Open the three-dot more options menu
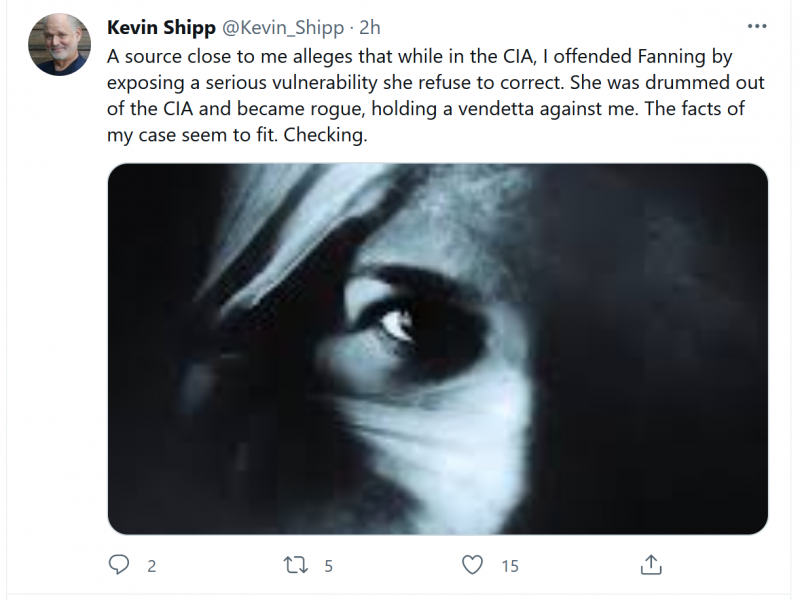The height and width of the screenshot is (600, 800). click(x=757, y=25)
